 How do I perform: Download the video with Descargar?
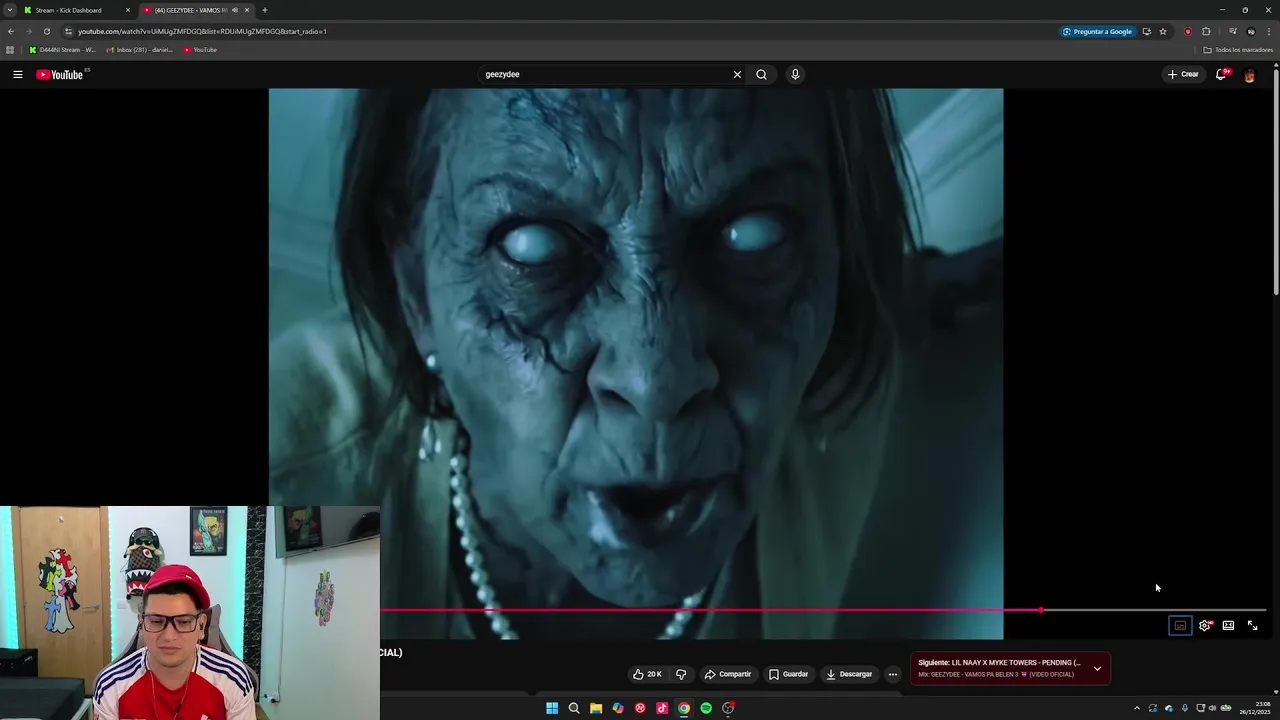(848, 674)
